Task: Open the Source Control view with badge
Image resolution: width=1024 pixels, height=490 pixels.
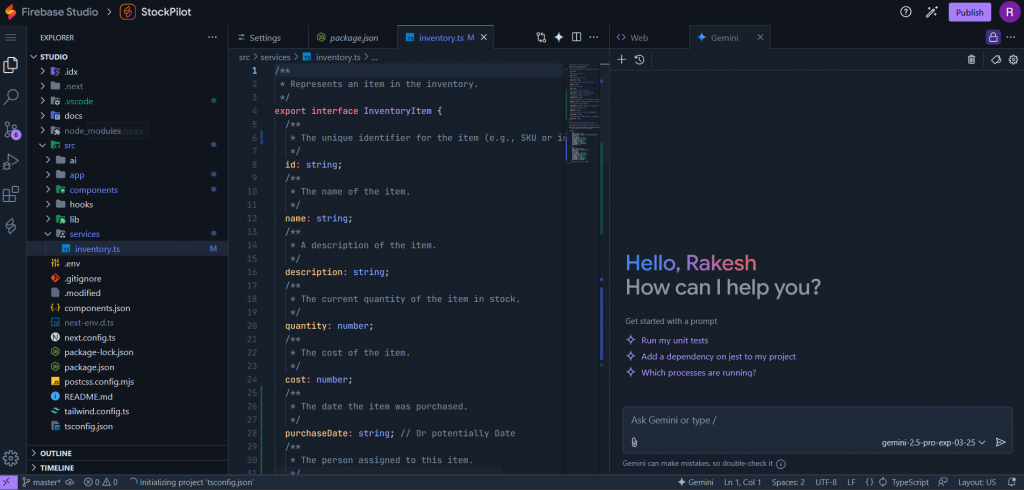Action: point(10,129)
